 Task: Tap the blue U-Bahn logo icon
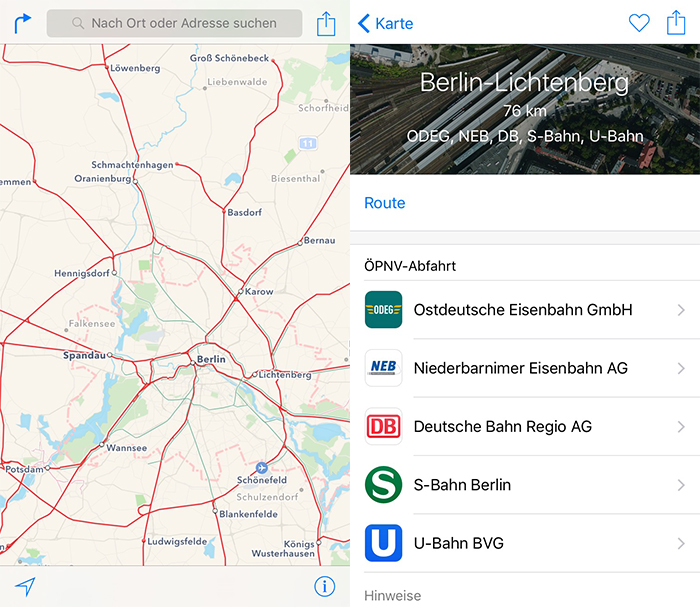pos(383,543)
